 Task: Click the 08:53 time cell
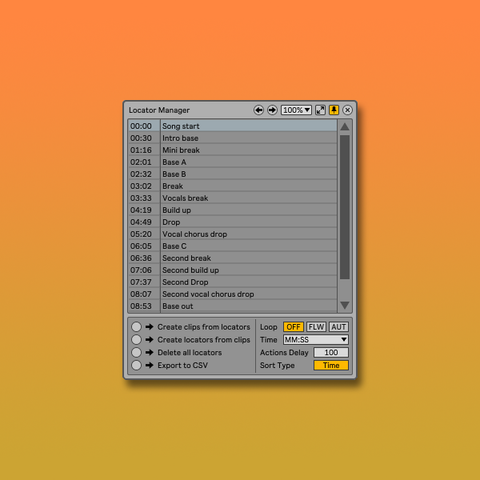(144, 306)
